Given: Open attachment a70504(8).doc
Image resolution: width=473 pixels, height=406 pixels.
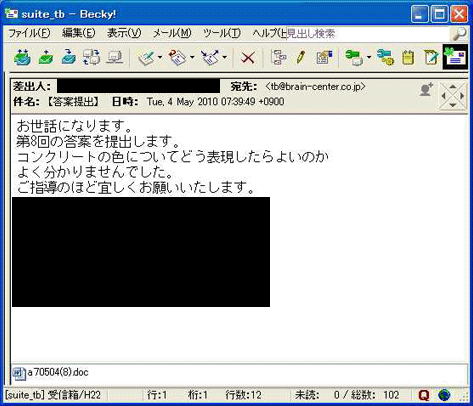Looking at the screenshot, I should click(51, 373).
